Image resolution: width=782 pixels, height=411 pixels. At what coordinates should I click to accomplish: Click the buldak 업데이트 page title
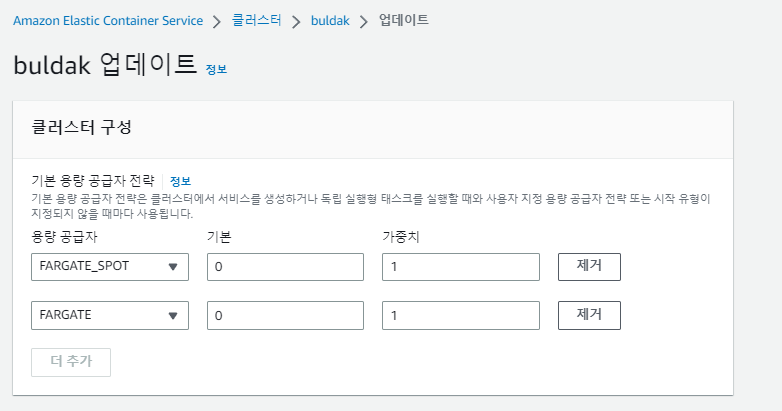tap(105, 65)
